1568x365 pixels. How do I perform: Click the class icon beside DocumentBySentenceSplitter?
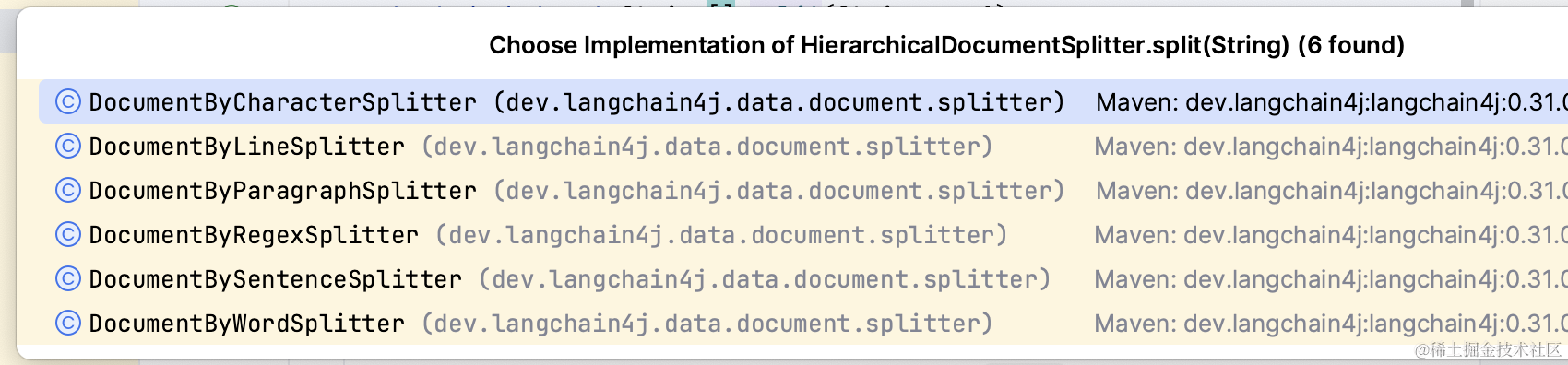coord(68,278)
